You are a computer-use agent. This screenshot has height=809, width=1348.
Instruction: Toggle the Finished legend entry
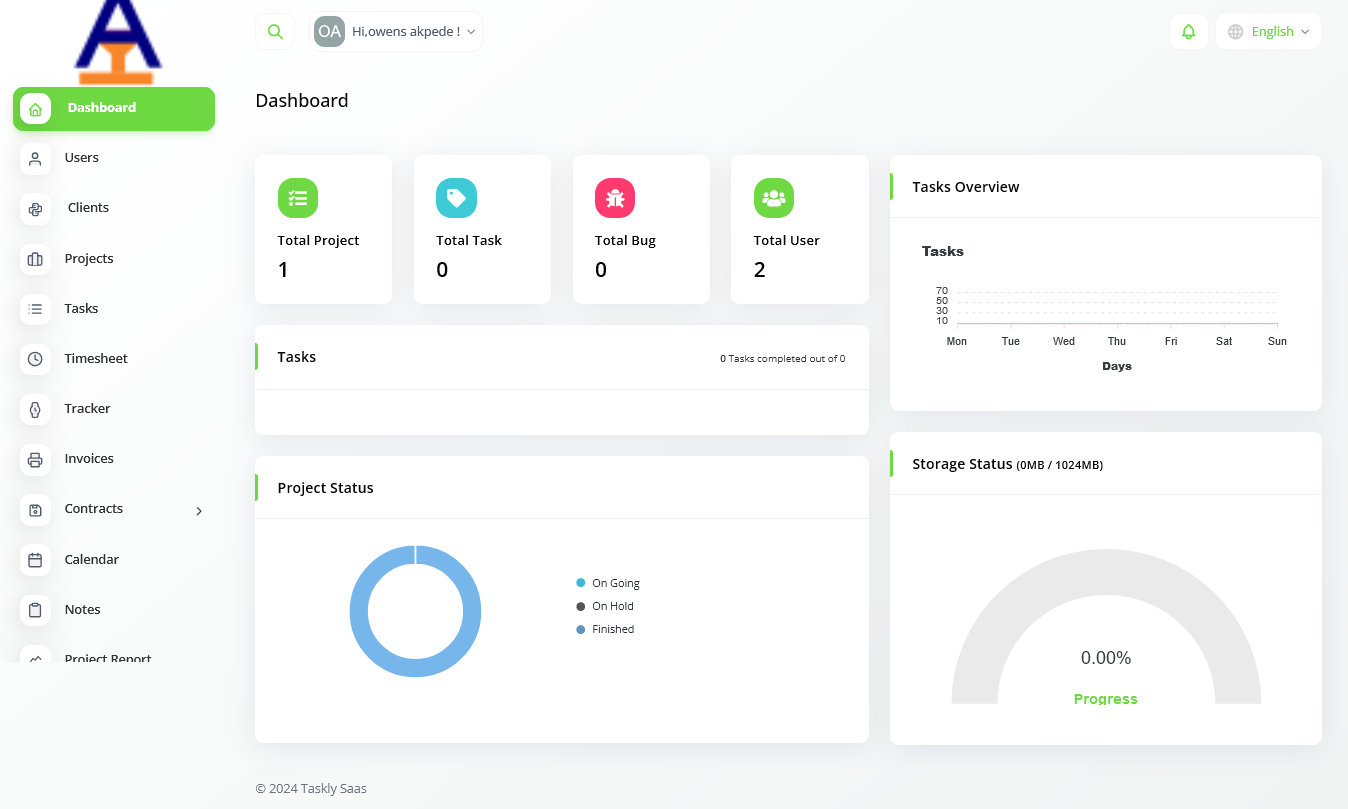point(612,629)
